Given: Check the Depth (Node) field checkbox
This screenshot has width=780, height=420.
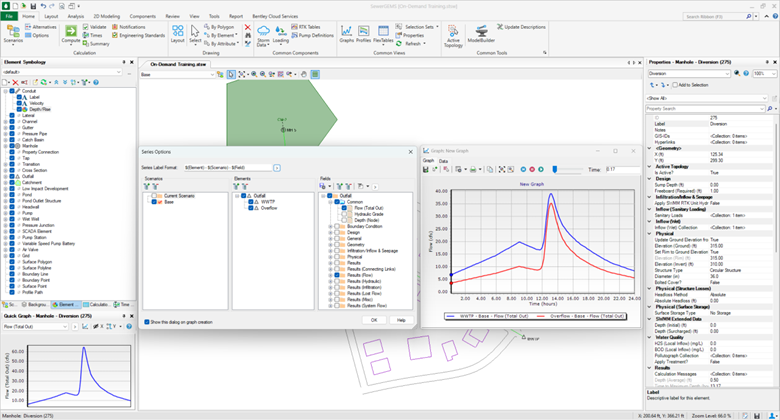Looking at the screenshot, I should pos(344,220).
